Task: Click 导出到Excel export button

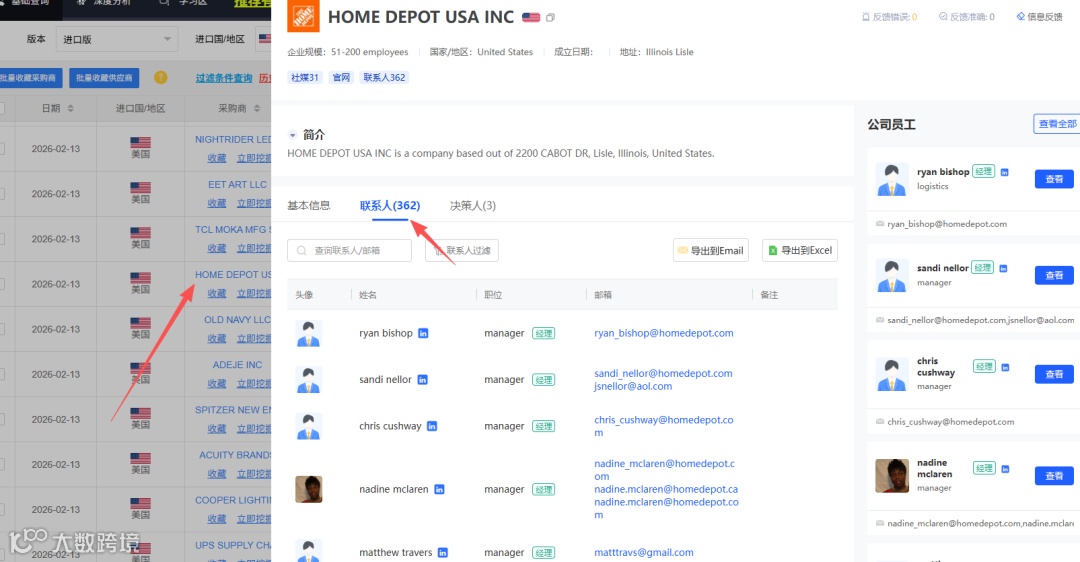Action: tap(800, 251)
